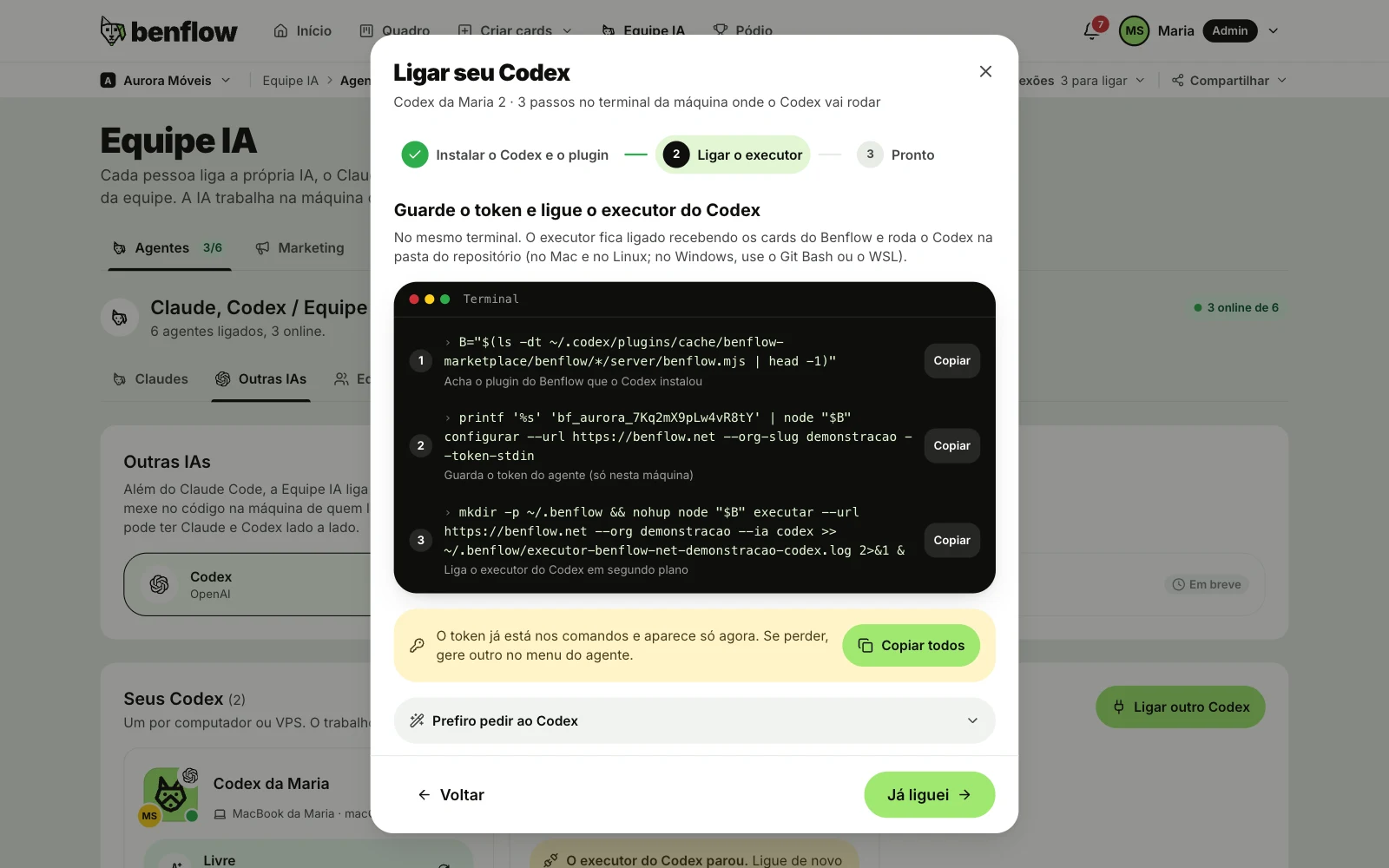Image resolution: width=1389 pixels, height=868 pixels.
Task: Close the Ligar seu Codex dialog
Action: pos(985,71)
